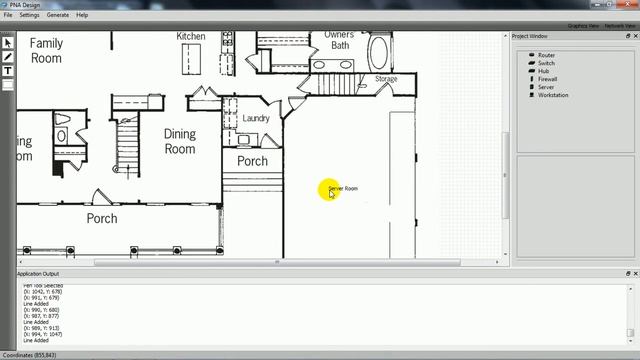The height and width of the screenshot is (360, 640).
Task: Click the Kitchen label on floor plan
Action: 191,36
